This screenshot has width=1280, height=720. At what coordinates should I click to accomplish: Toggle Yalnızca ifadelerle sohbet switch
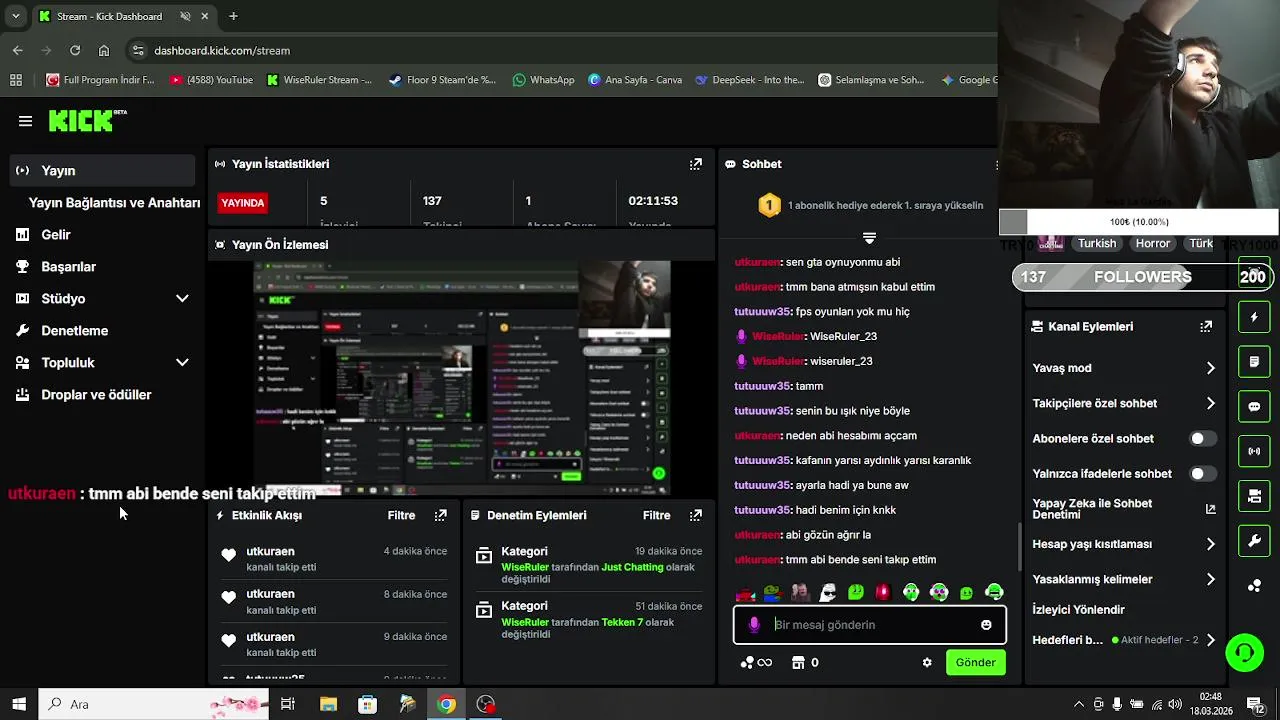[x=1203, y=473]
